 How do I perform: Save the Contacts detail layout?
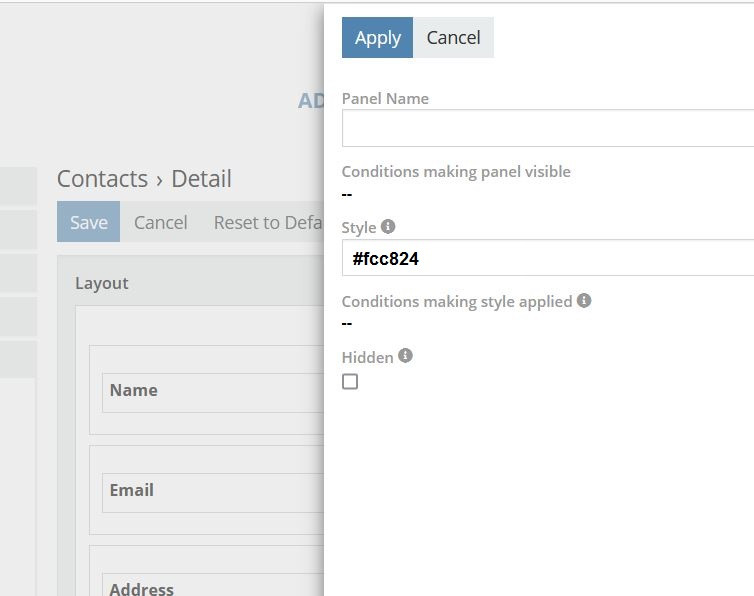tap(88, 222)
